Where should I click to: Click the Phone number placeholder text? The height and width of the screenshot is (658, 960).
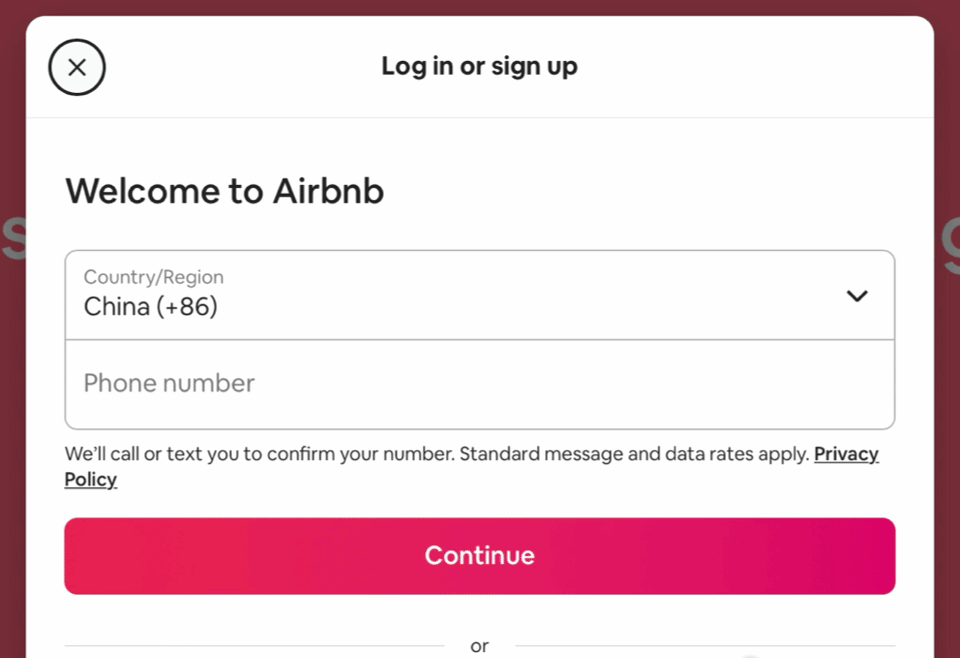tap(169, 384)
